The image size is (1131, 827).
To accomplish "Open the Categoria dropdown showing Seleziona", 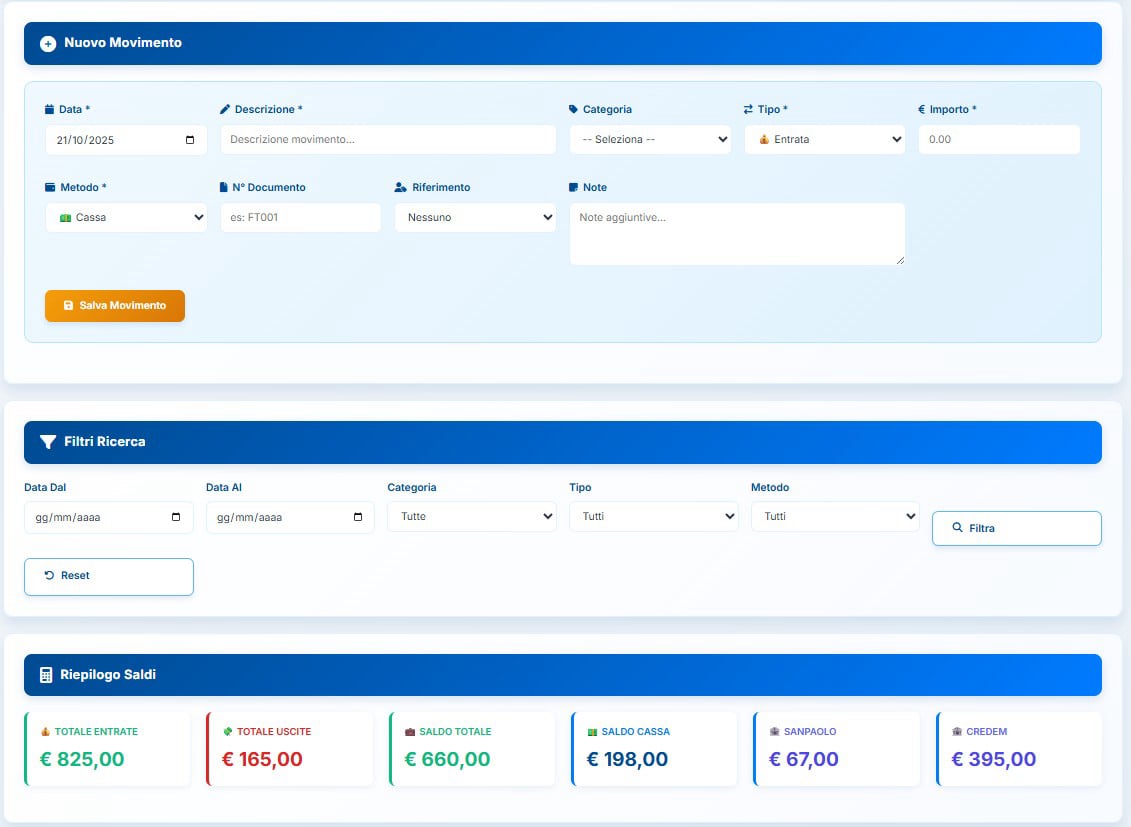I will click(650, 140).
